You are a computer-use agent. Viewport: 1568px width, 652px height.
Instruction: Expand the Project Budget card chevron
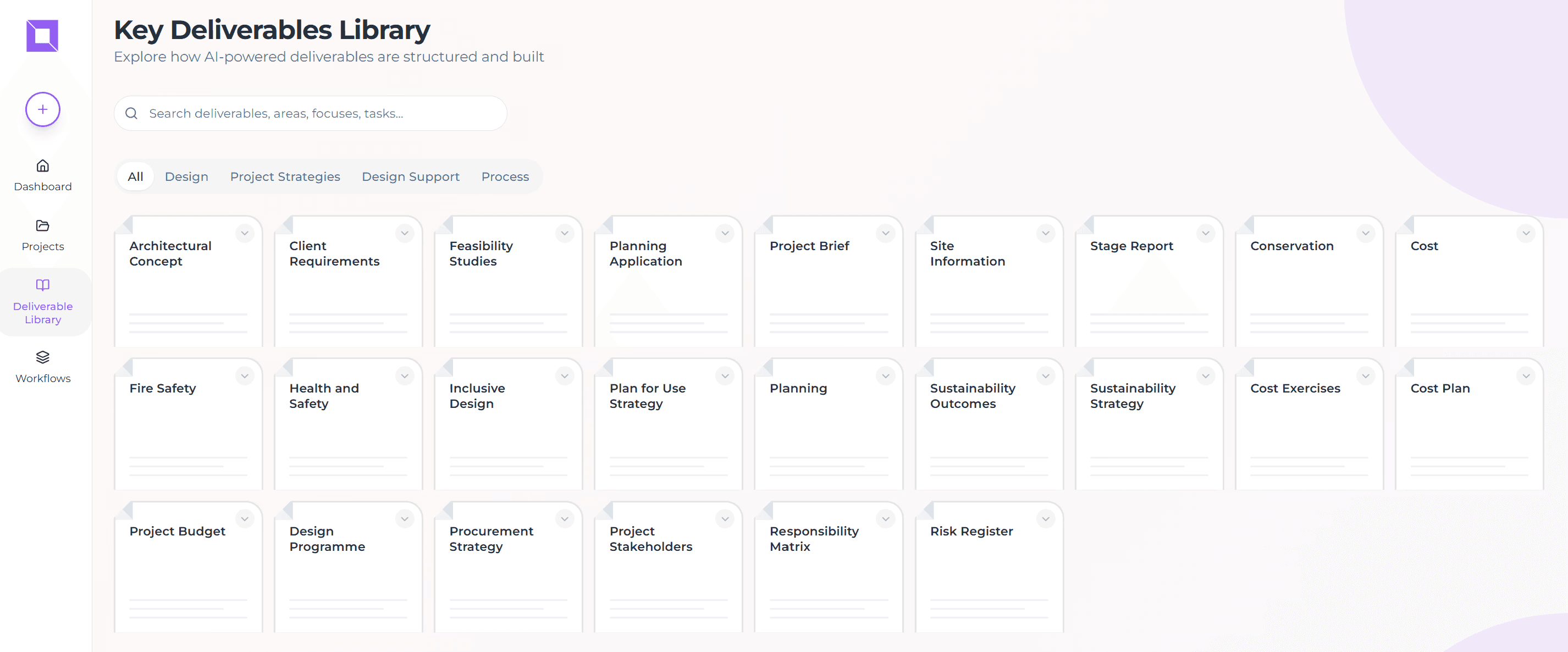point(245,518)
